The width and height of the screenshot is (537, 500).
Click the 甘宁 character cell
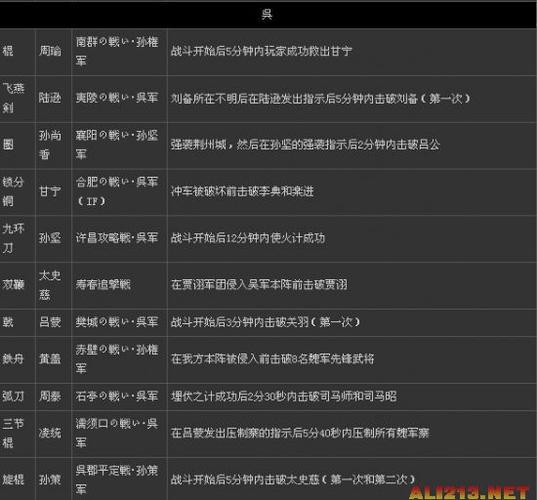[53, 192]
